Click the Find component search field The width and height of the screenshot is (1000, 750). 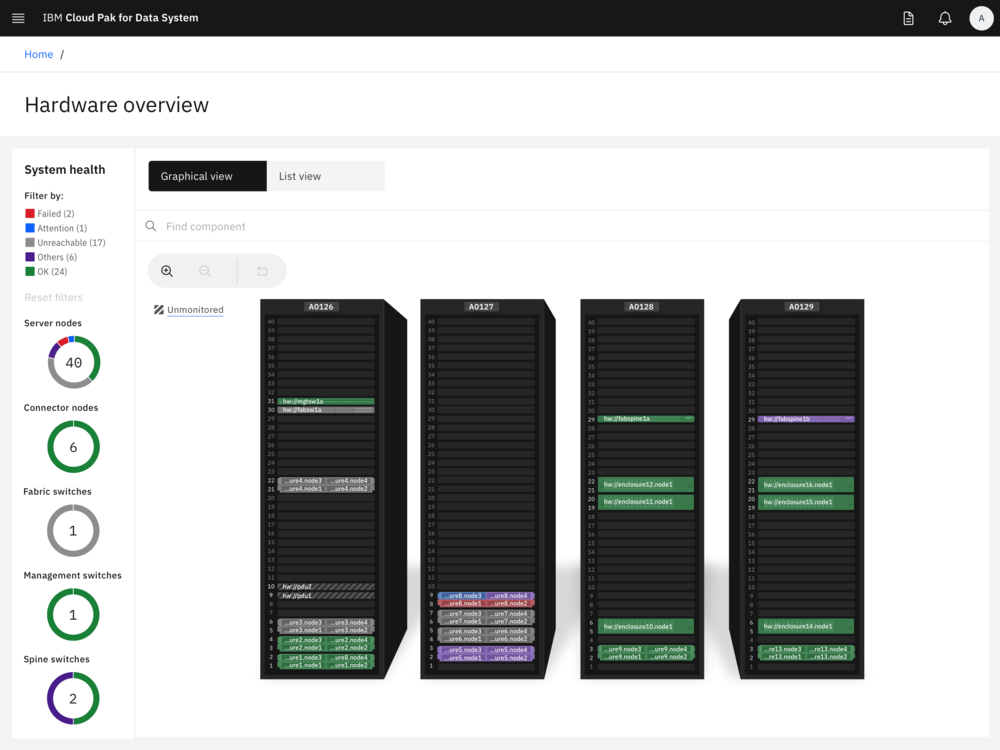561,226
